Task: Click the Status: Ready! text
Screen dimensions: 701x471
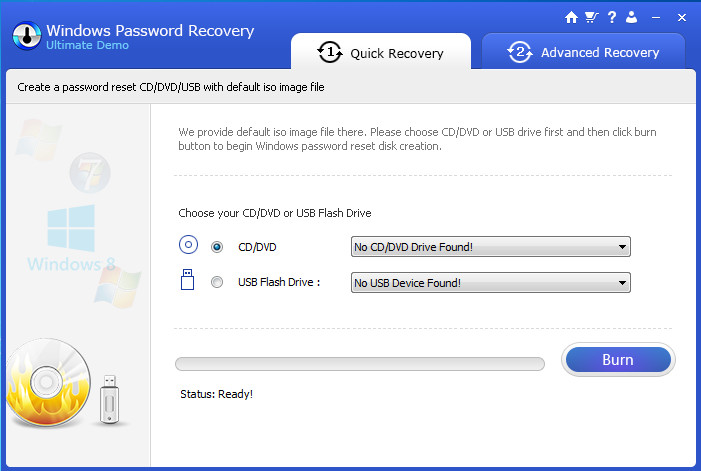Action: [216, 394]
